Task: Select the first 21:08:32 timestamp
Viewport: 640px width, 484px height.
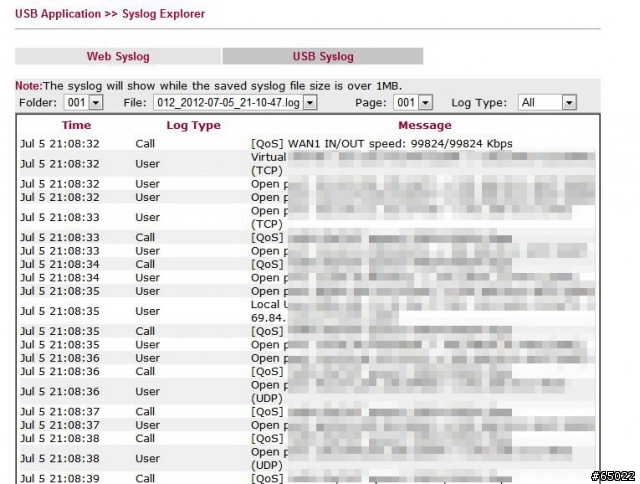Action: [x=60, y=144]
